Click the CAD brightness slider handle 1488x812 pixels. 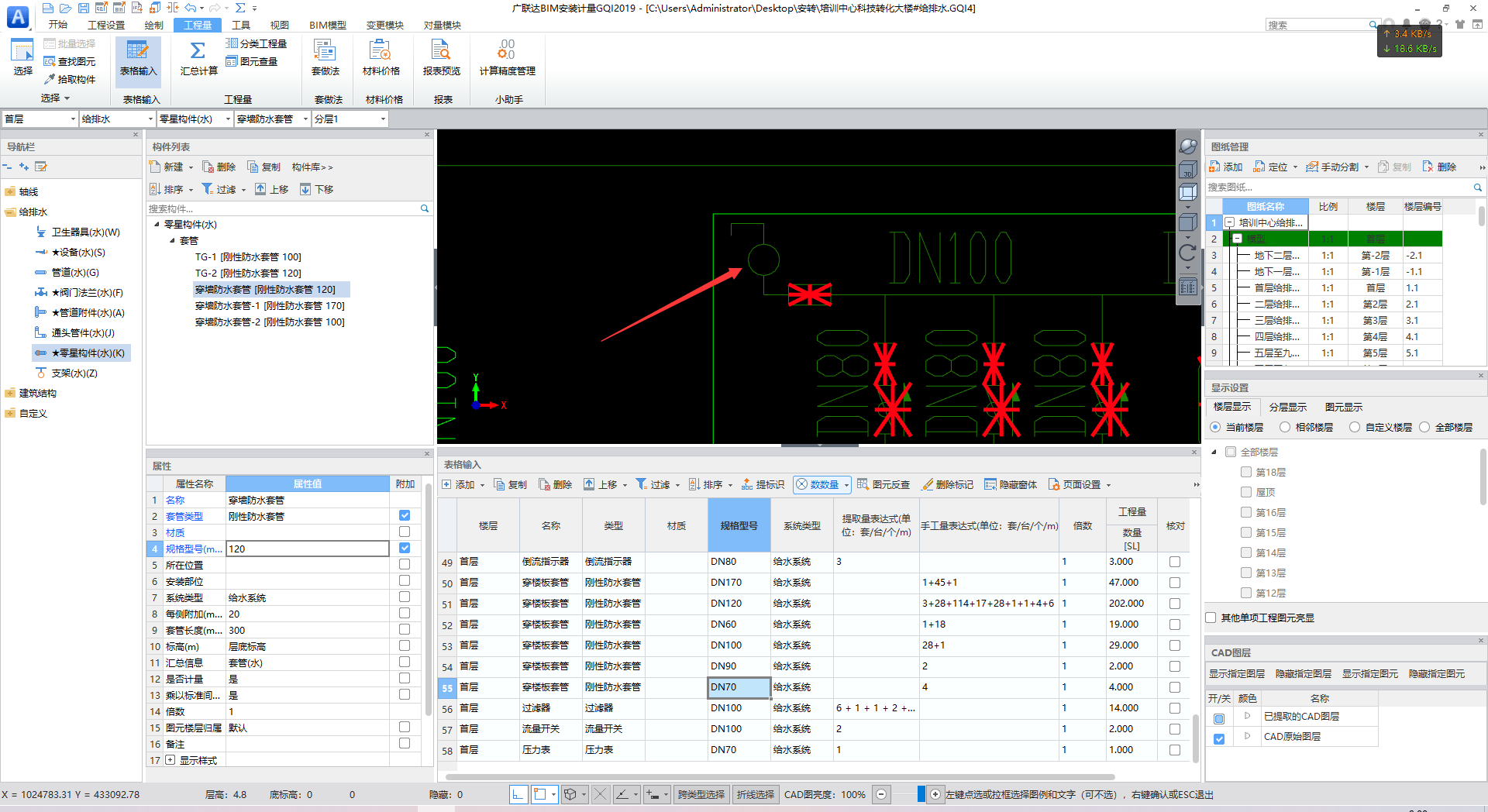[x=921, y=794]
